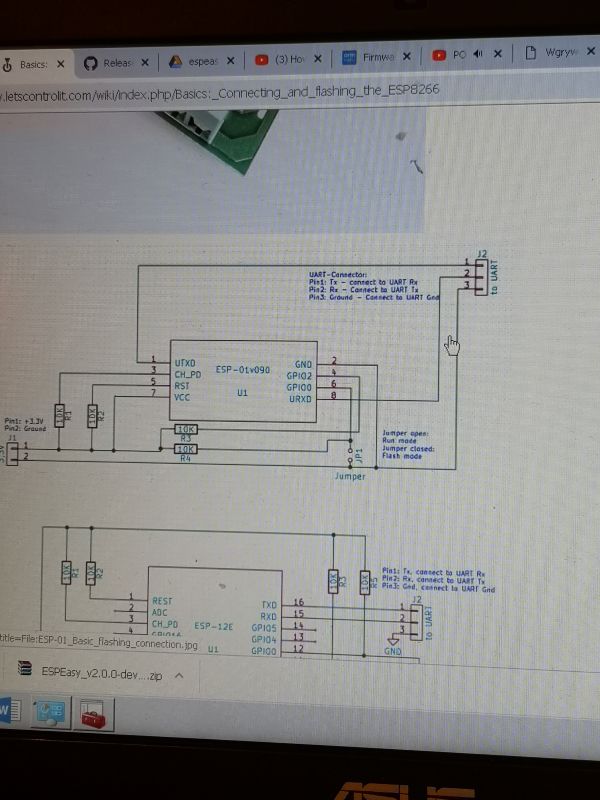Click the YouTube favicon on PO tab
Viewport: 600px width, 800px height.
(439, 55)
